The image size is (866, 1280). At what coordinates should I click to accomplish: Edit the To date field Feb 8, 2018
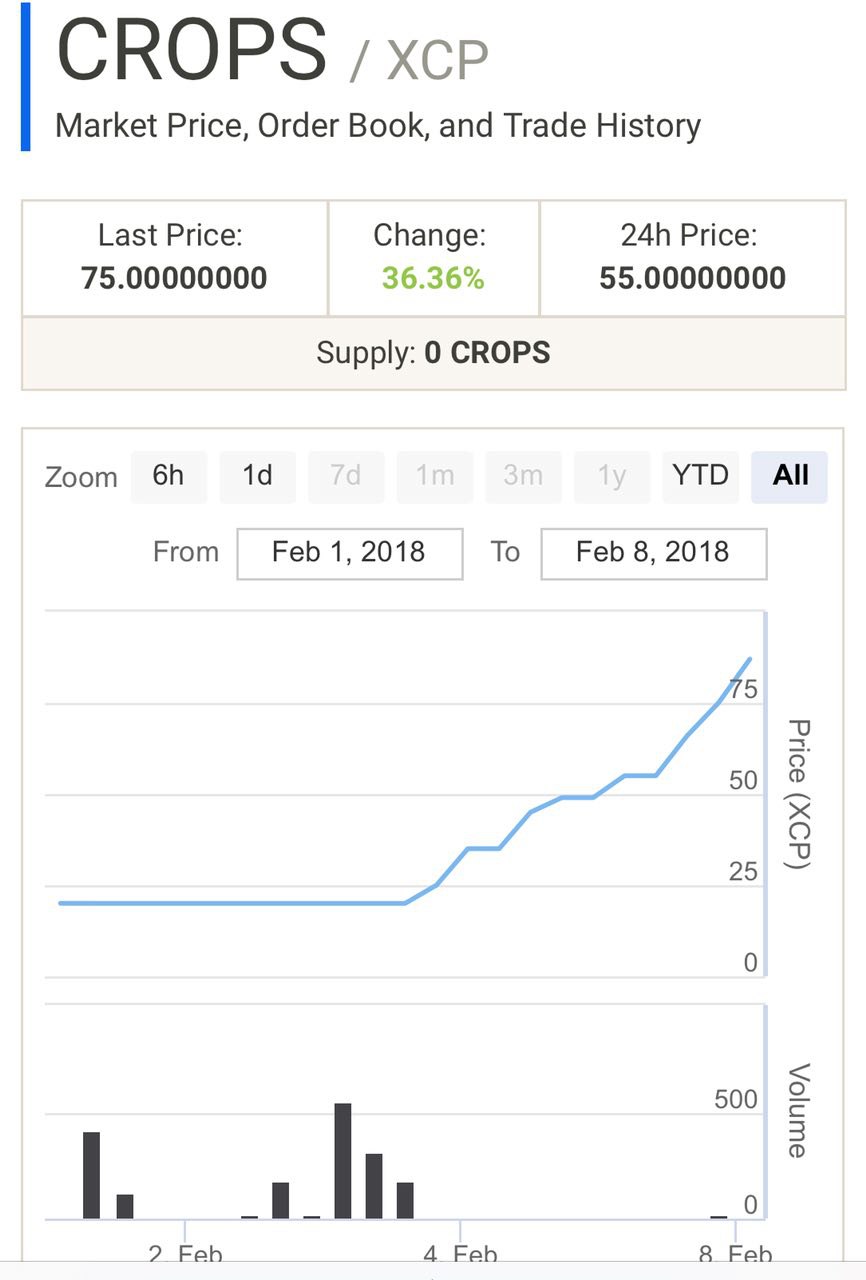point(654,553)
